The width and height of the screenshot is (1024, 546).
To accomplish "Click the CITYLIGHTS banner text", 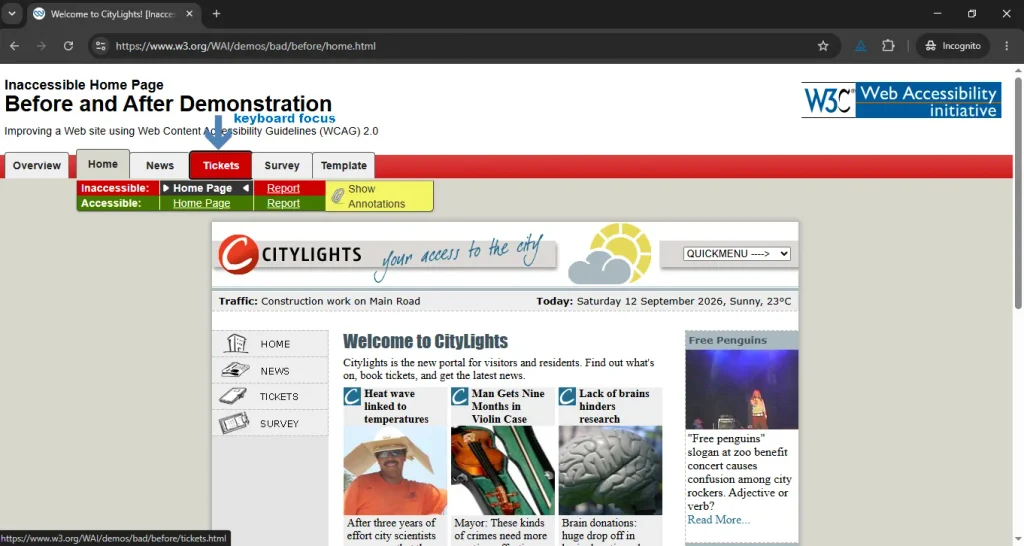I will click(312, 254).
